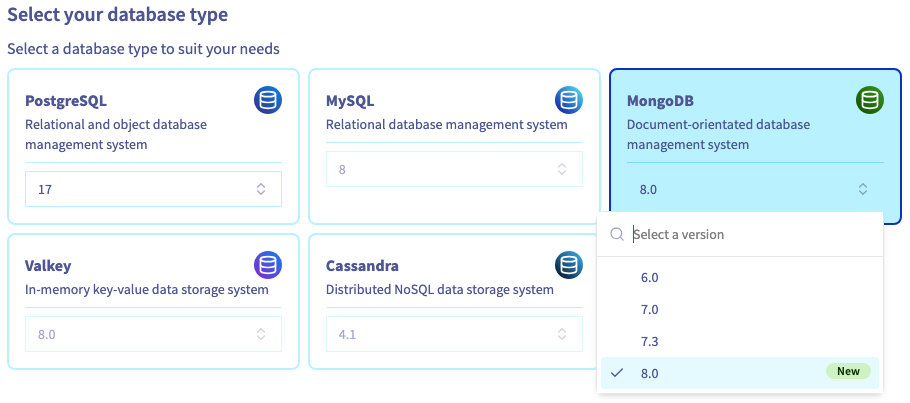Select the MySQL database card title

pos(350,101)
